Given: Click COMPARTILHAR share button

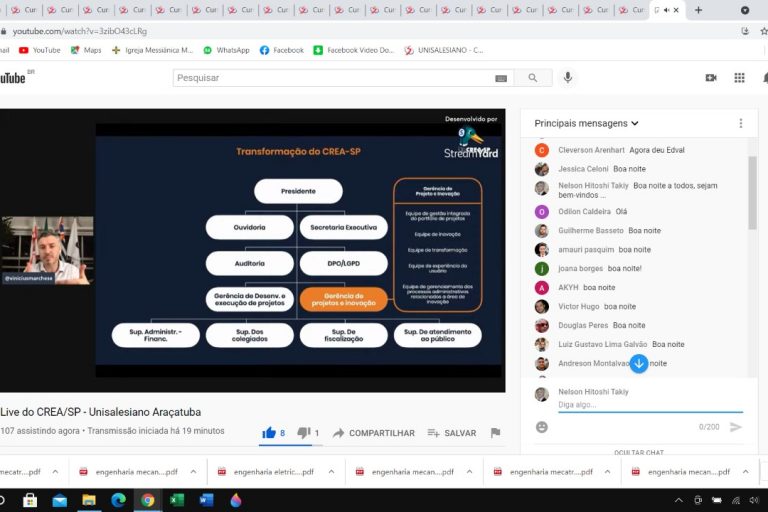Looking at the screenshot, I should click(x=374, y=433).
